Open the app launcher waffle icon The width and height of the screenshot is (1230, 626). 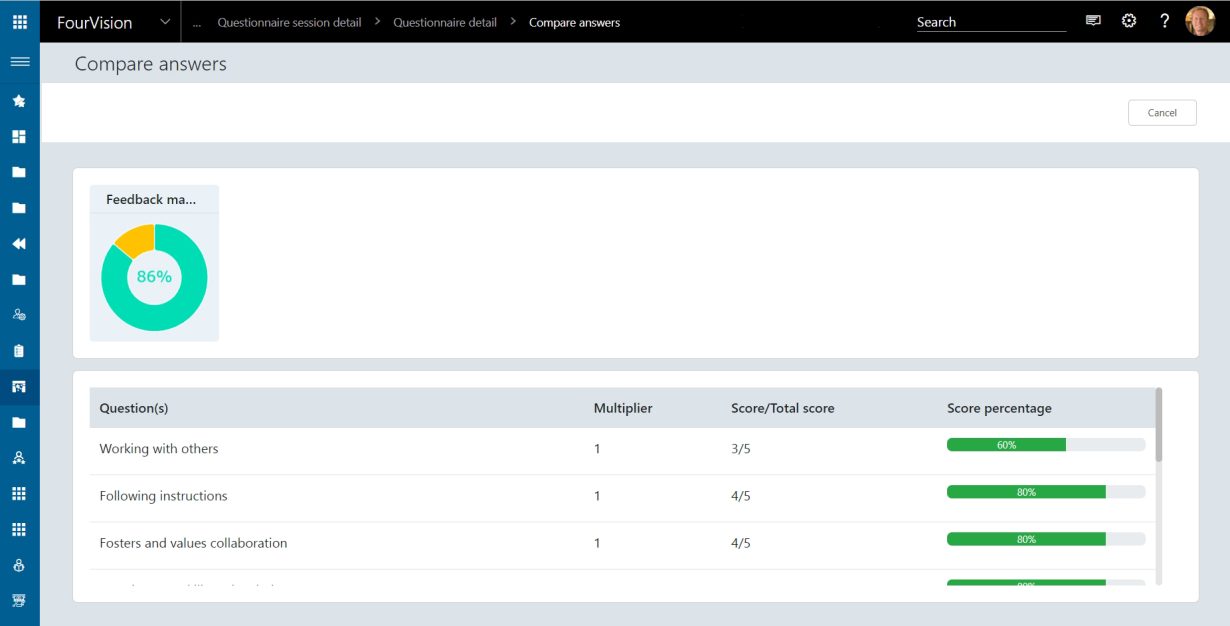[x=19, y=21]
